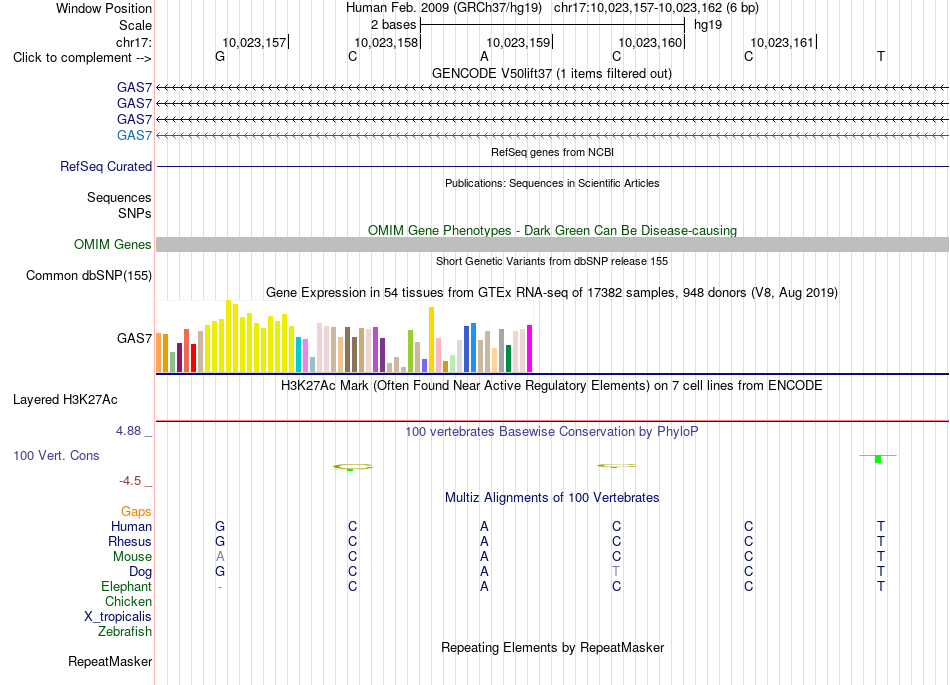Viewport: 950px width, 685px height.
Task: Click the 'hg19' label beside the scale bar
Action: [708, 25]
